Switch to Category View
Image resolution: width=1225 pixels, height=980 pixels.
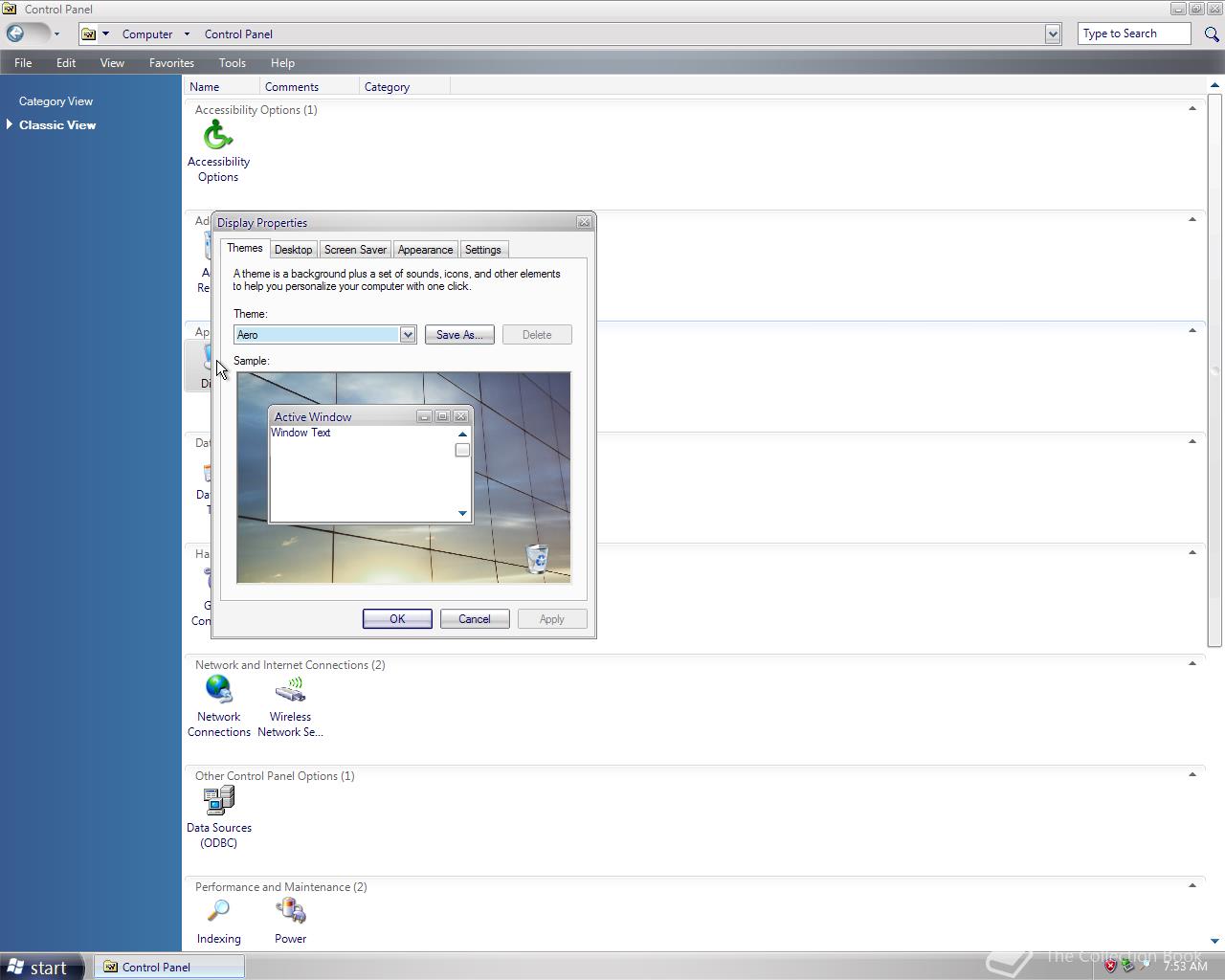[x=56, y=100]
